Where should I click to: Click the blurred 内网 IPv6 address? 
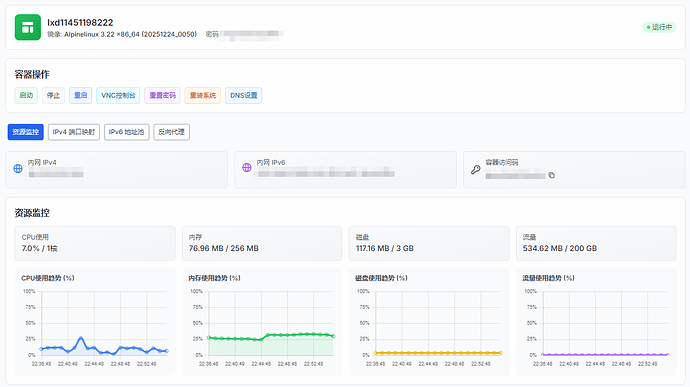click(x=326, y=172)
